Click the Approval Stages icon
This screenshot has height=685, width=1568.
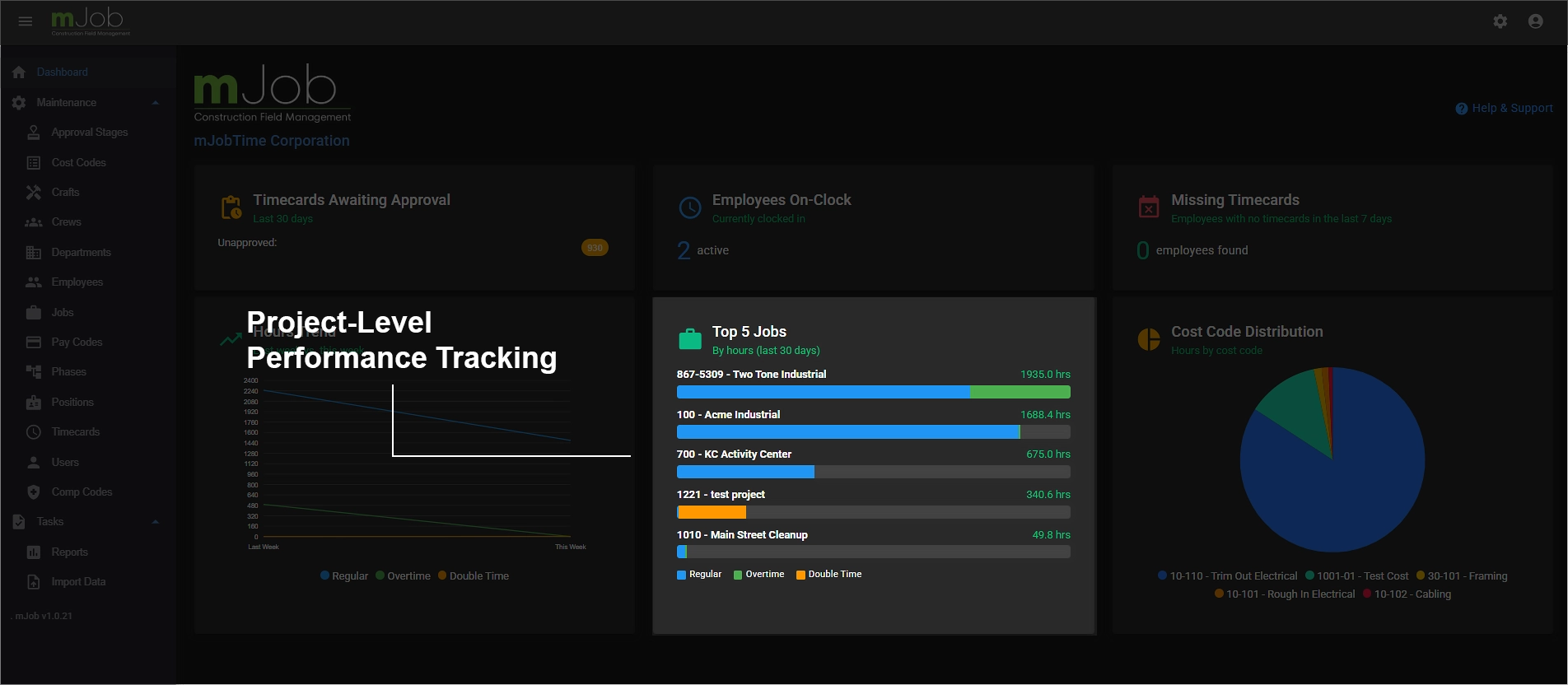click(x=34, y=133)
